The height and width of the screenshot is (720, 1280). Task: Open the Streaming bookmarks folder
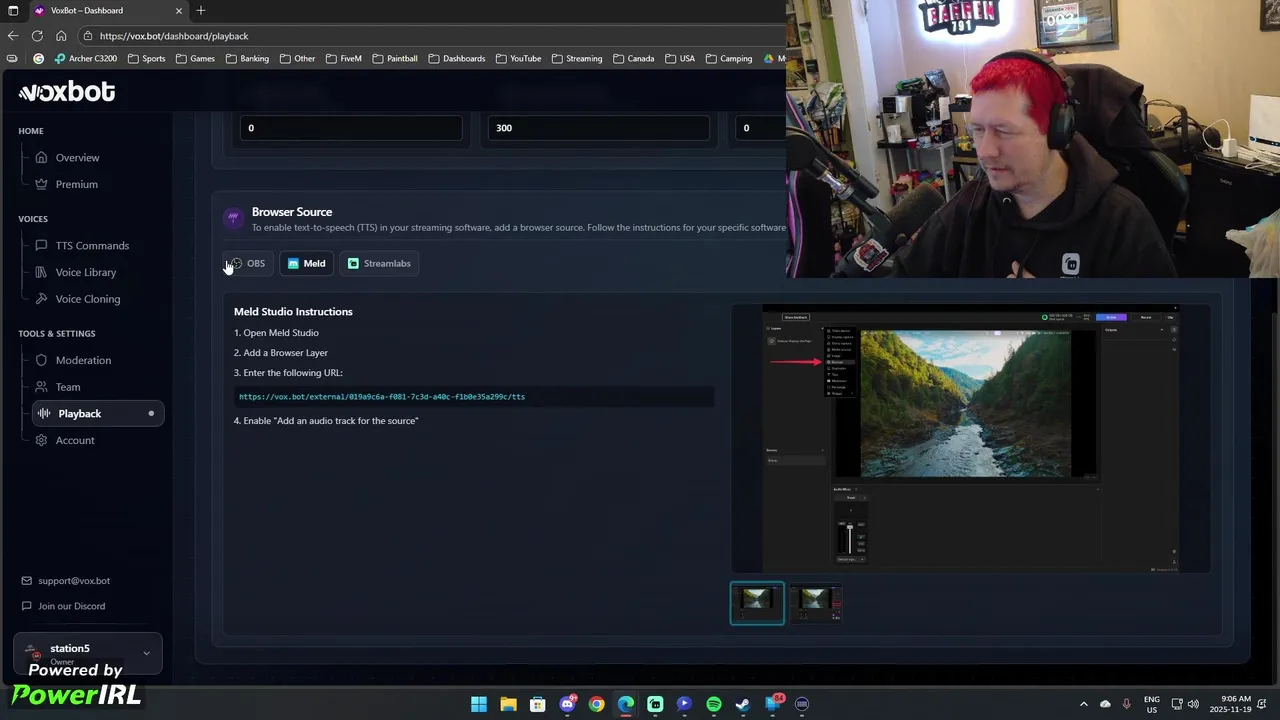coord(576,58)
